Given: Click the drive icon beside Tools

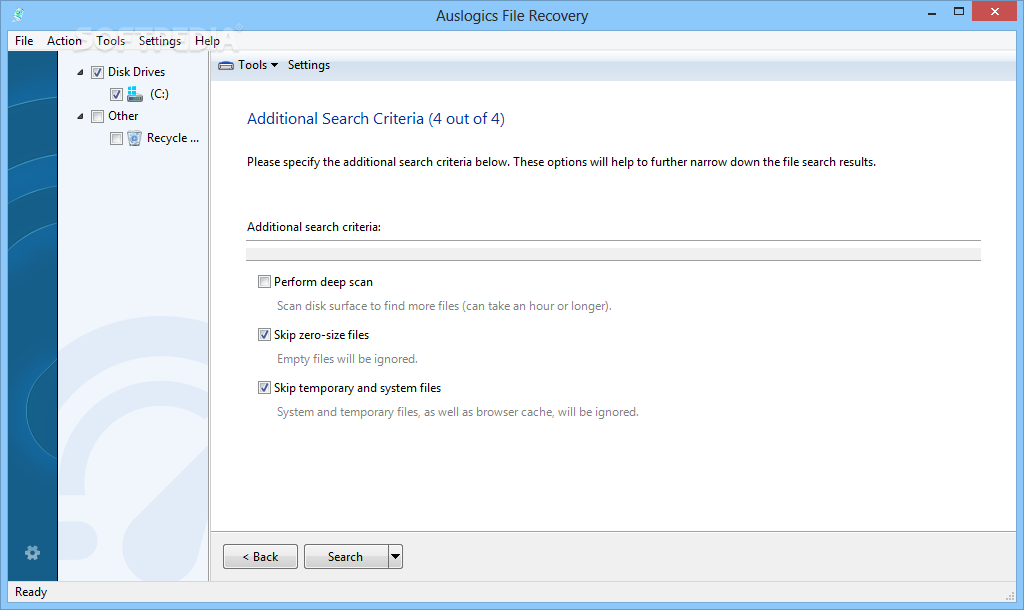Looking at the screenshot, I should (226, 65).
